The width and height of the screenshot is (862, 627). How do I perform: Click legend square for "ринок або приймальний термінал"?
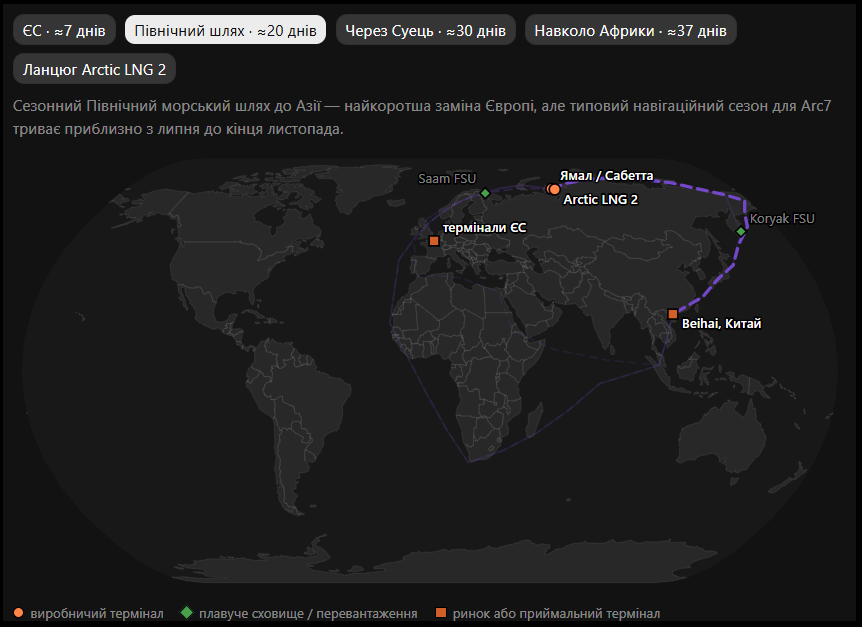coord(441,612)
